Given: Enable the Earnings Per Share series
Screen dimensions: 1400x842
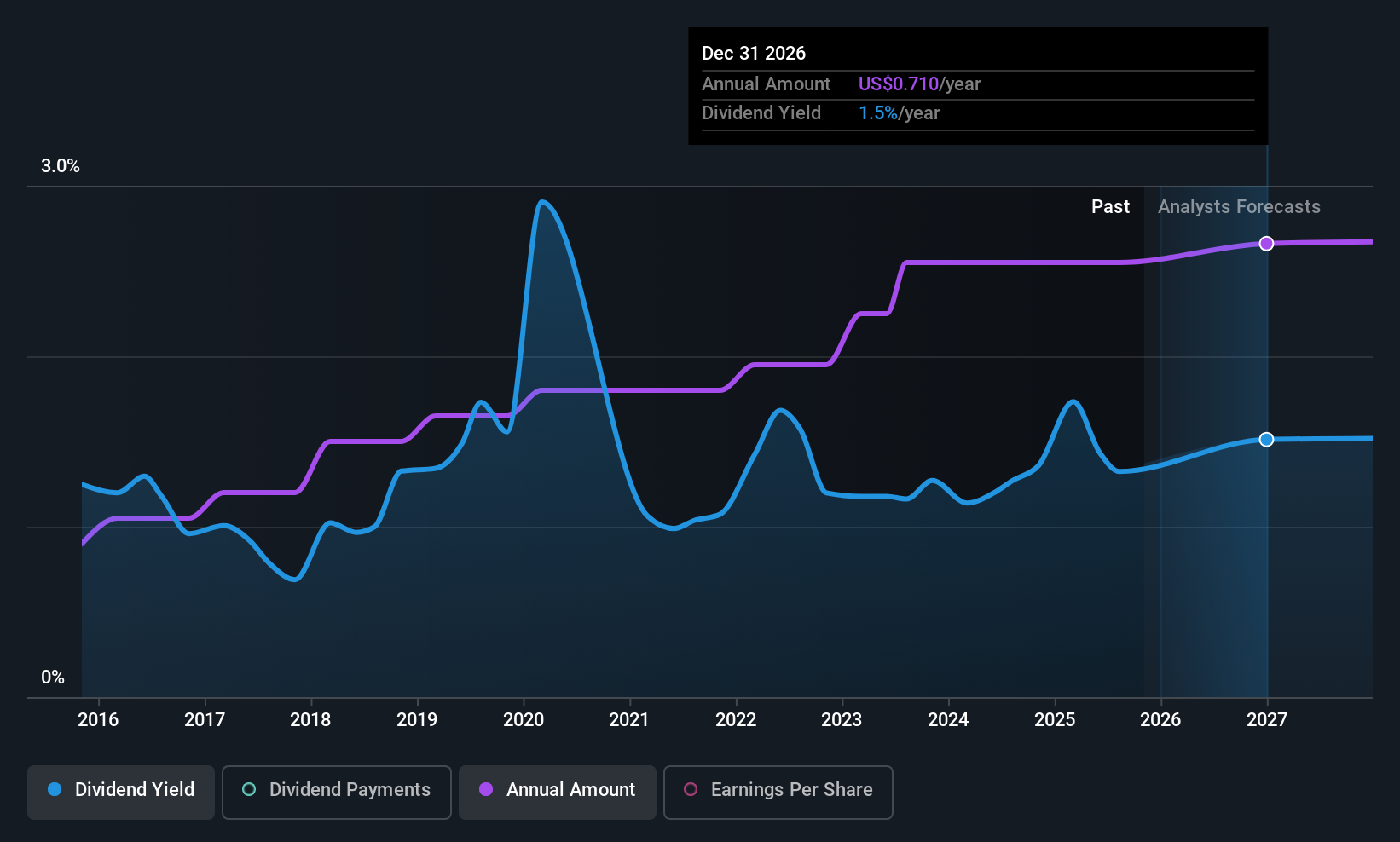Looking at the screenshot, I should click(778, 790).
